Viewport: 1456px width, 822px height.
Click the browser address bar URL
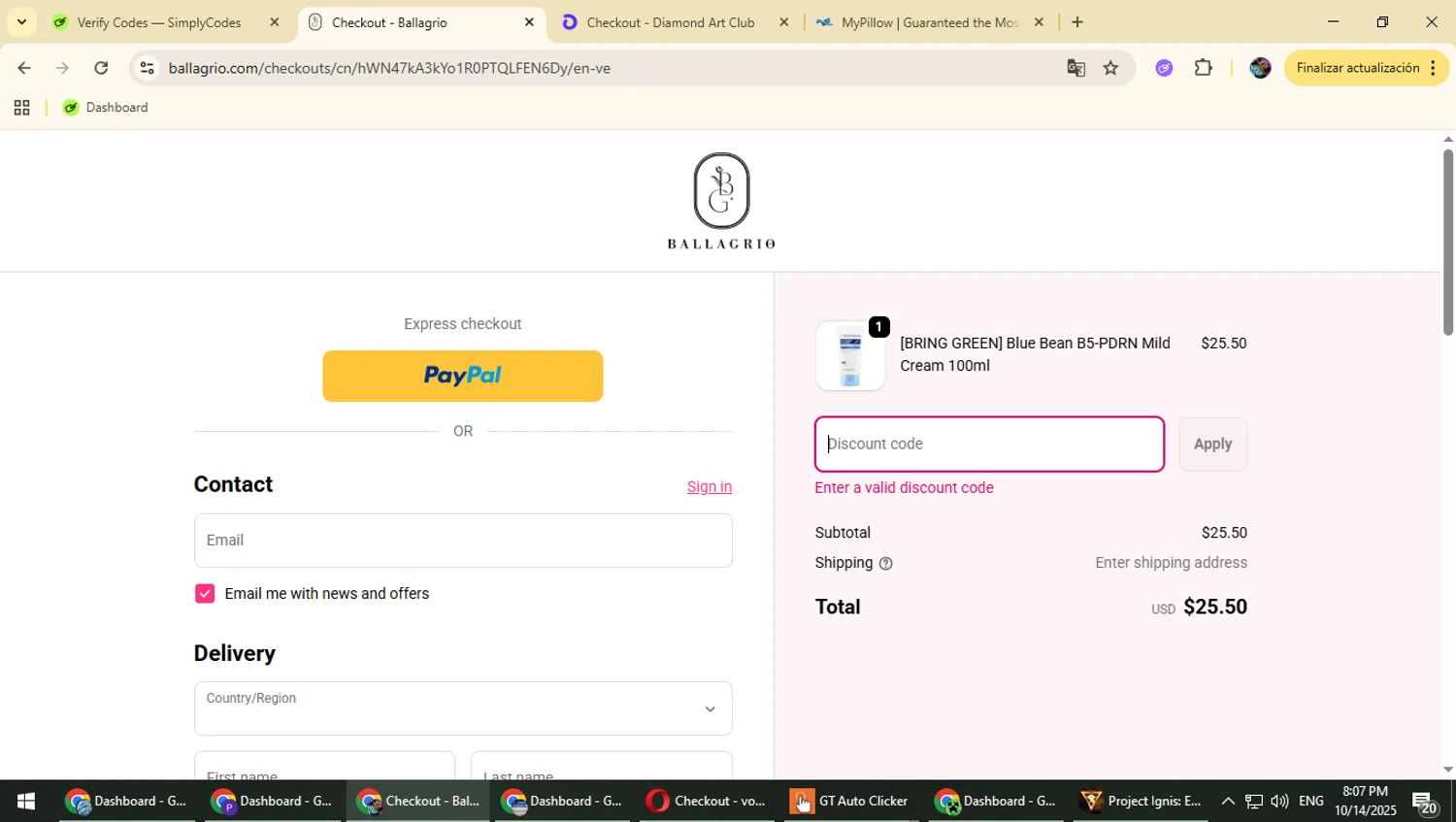click(389, 68)
